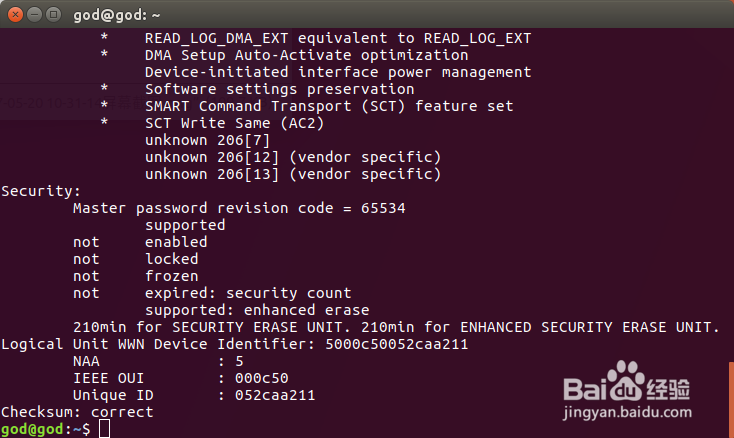Viewport: 734px width, 438px height.
Task: Click the orange scrollbar thumb
Action: [x=731, y=397]
